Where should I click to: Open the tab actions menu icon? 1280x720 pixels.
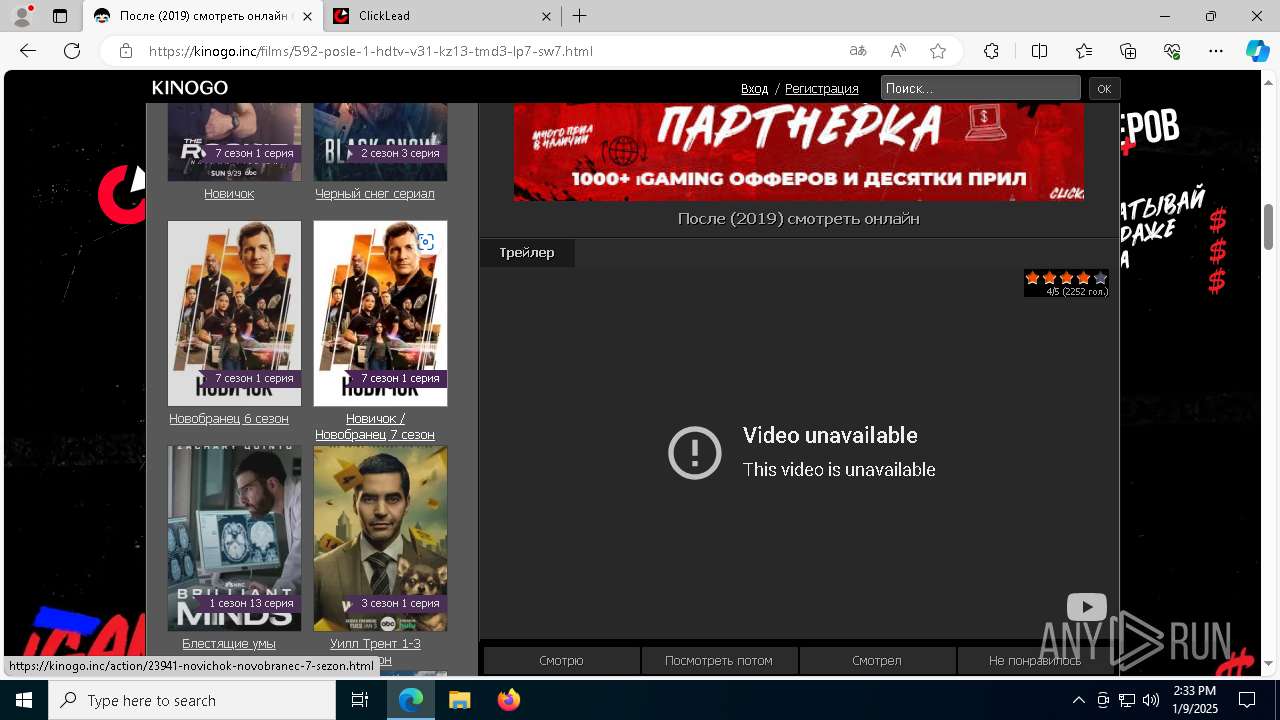(60, 16)
